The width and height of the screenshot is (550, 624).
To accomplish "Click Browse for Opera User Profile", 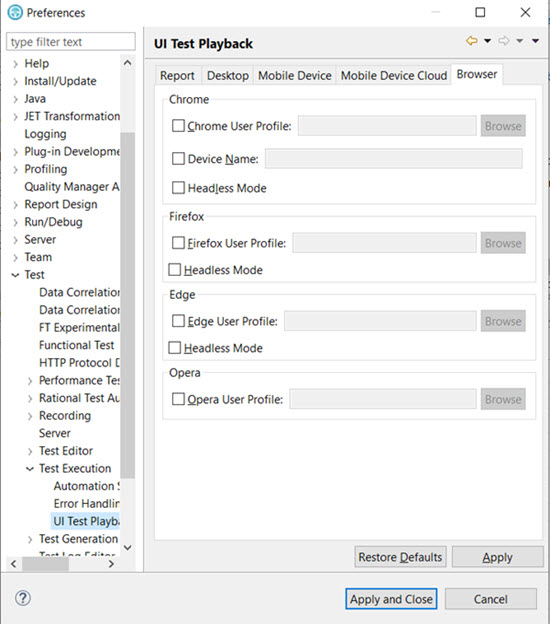I will 503,399.
